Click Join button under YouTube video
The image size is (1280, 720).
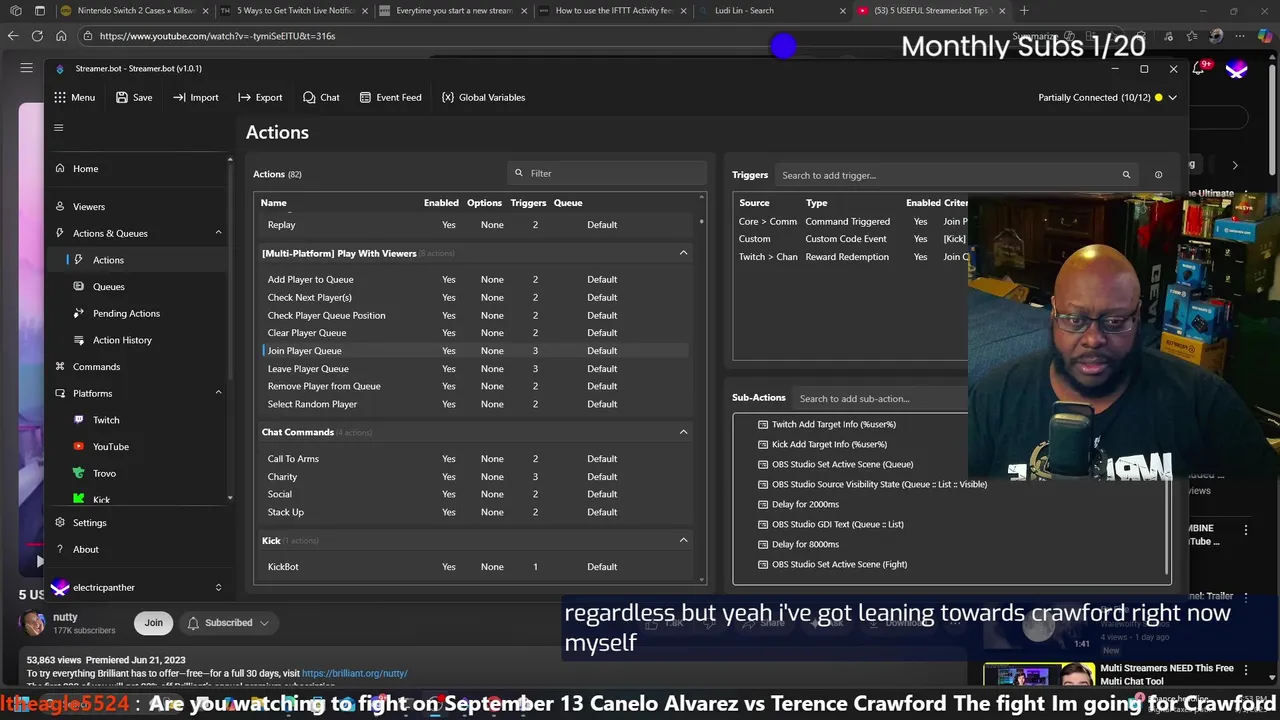click(153, 623)
